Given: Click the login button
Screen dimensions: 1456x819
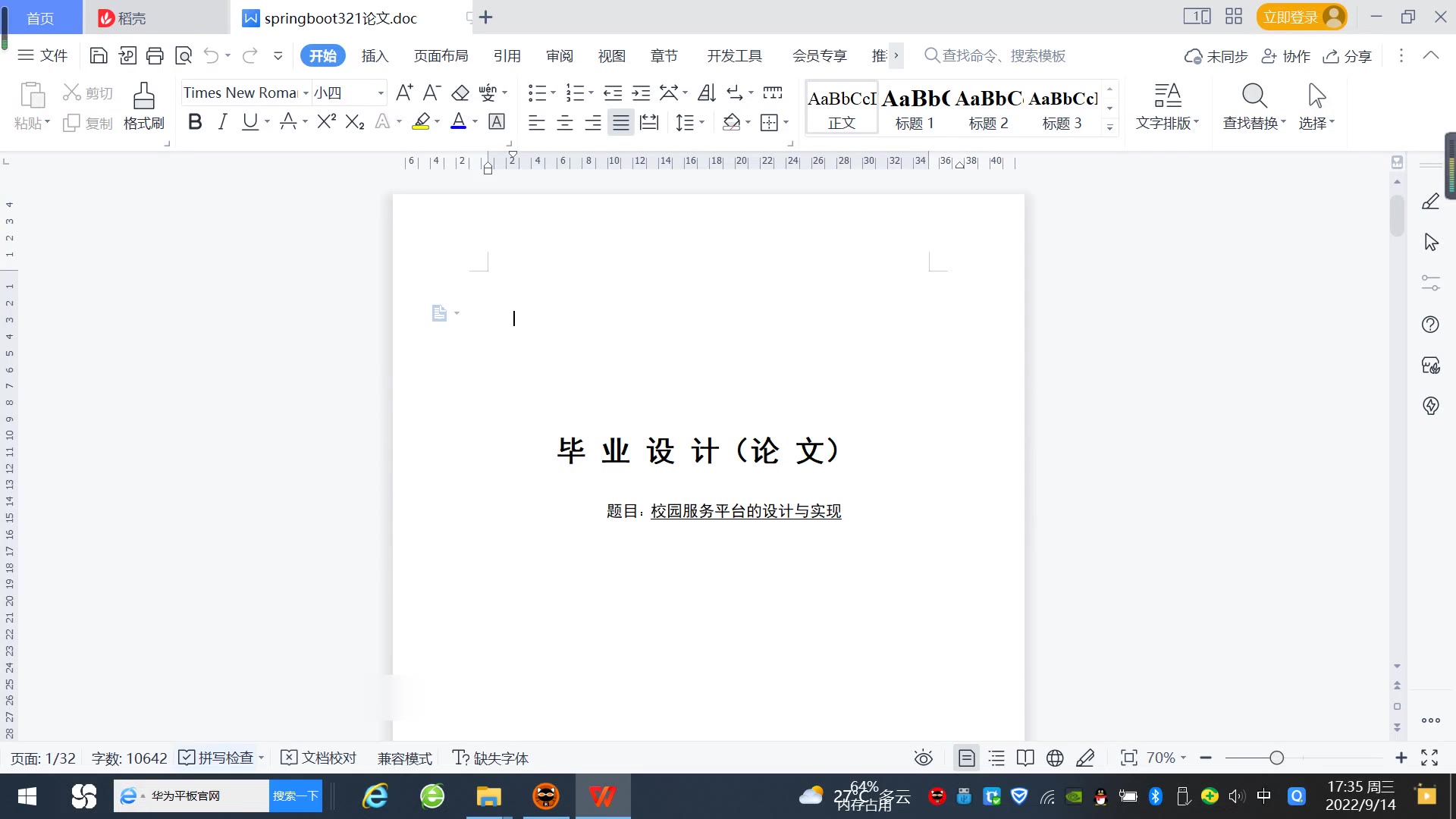Looking at the screenshot, I should tap(1290, 17).
